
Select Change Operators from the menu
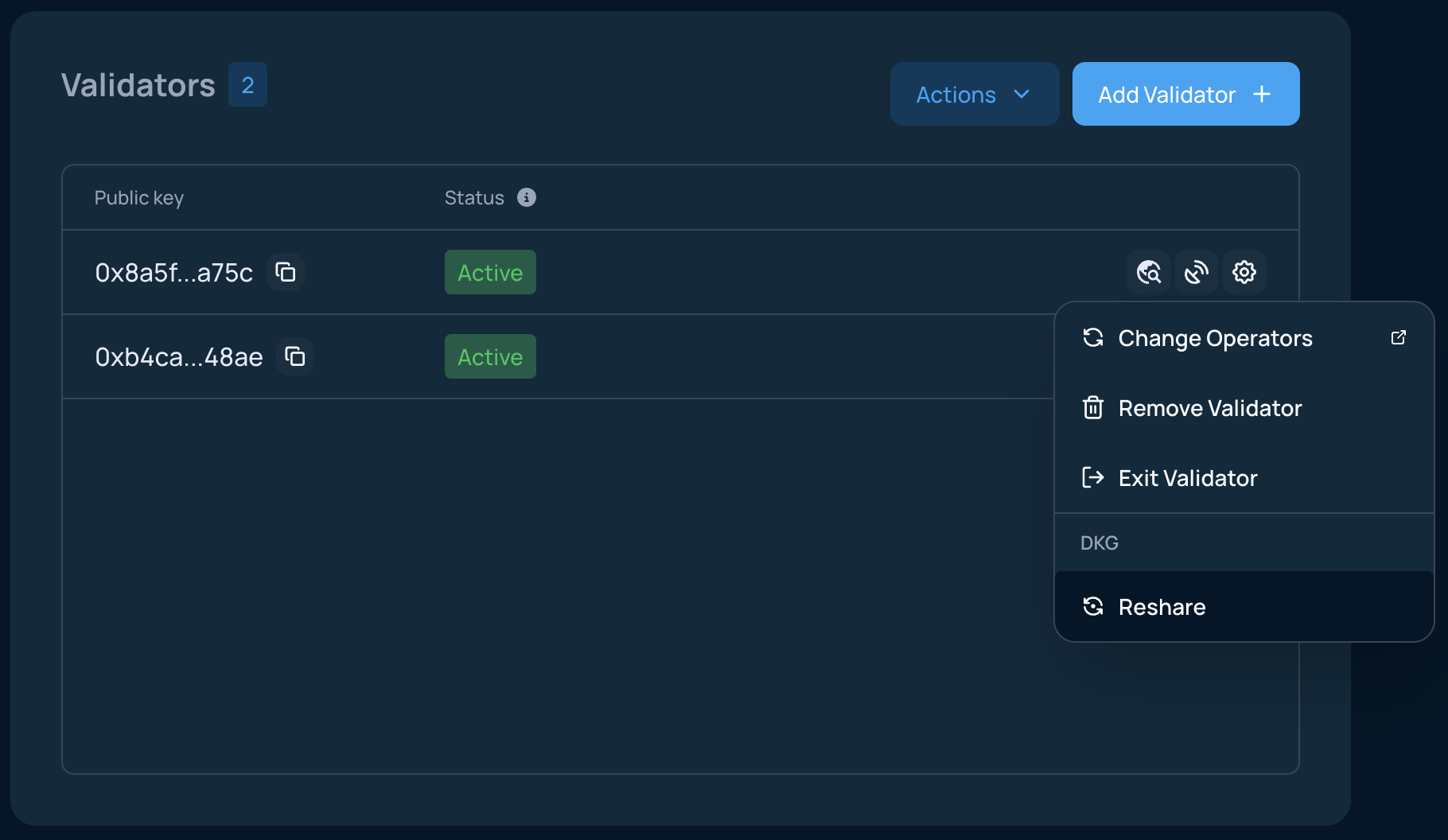1244,338
